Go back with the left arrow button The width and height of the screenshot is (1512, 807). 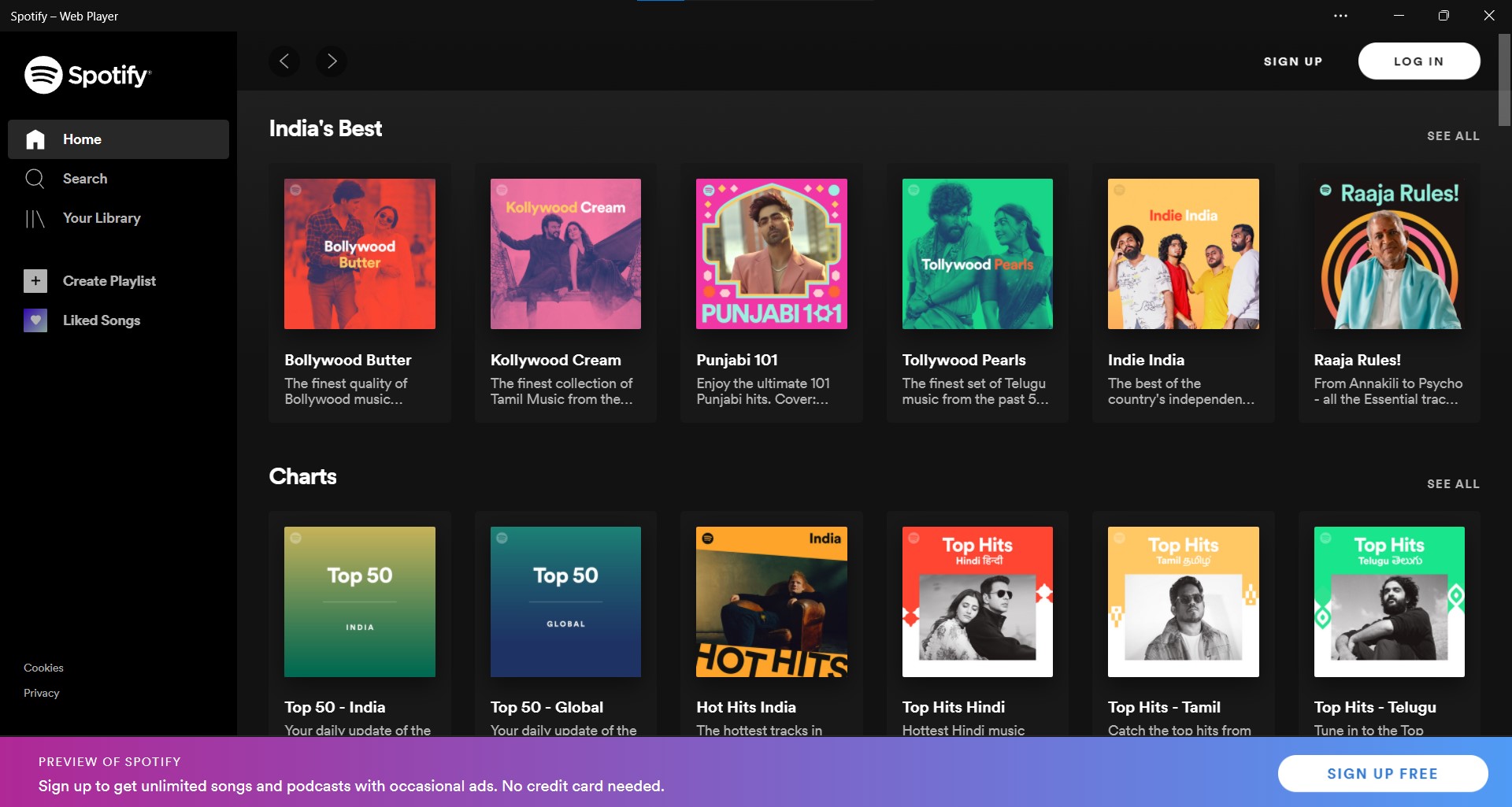click(x=284, y=61)
